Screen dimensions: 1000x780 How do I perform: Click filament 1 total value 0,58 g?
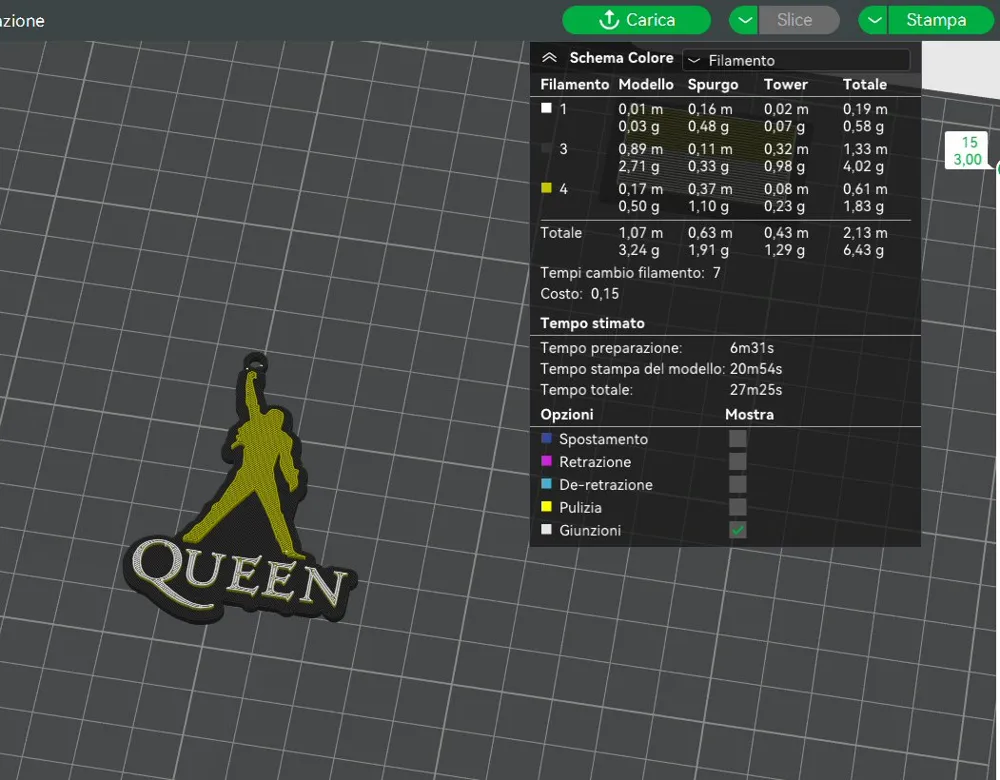pyautogui.click(x=863, y=126)
